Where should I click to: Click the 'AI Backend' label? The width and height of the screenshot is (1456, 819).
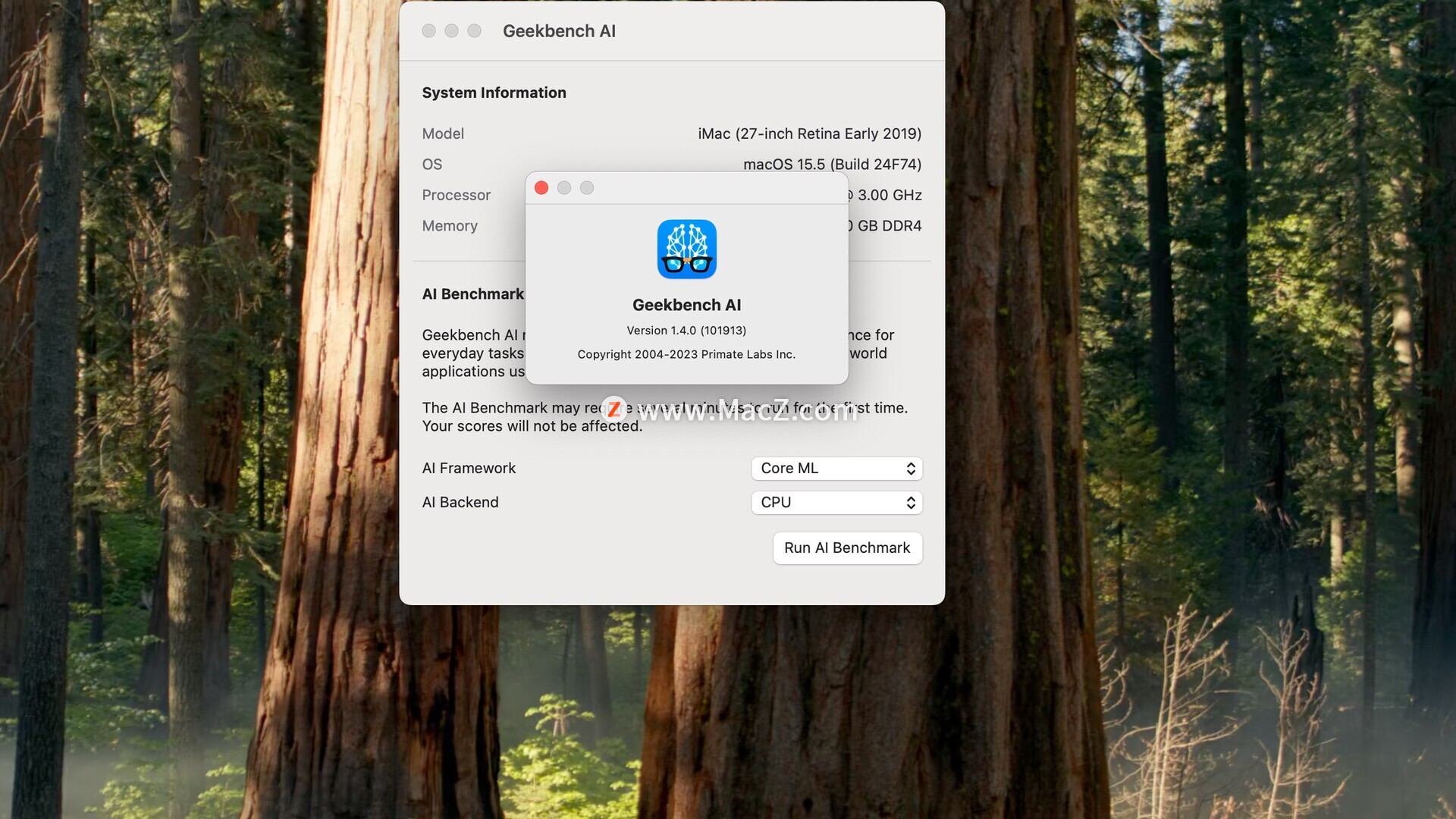[x=460, y=503]
